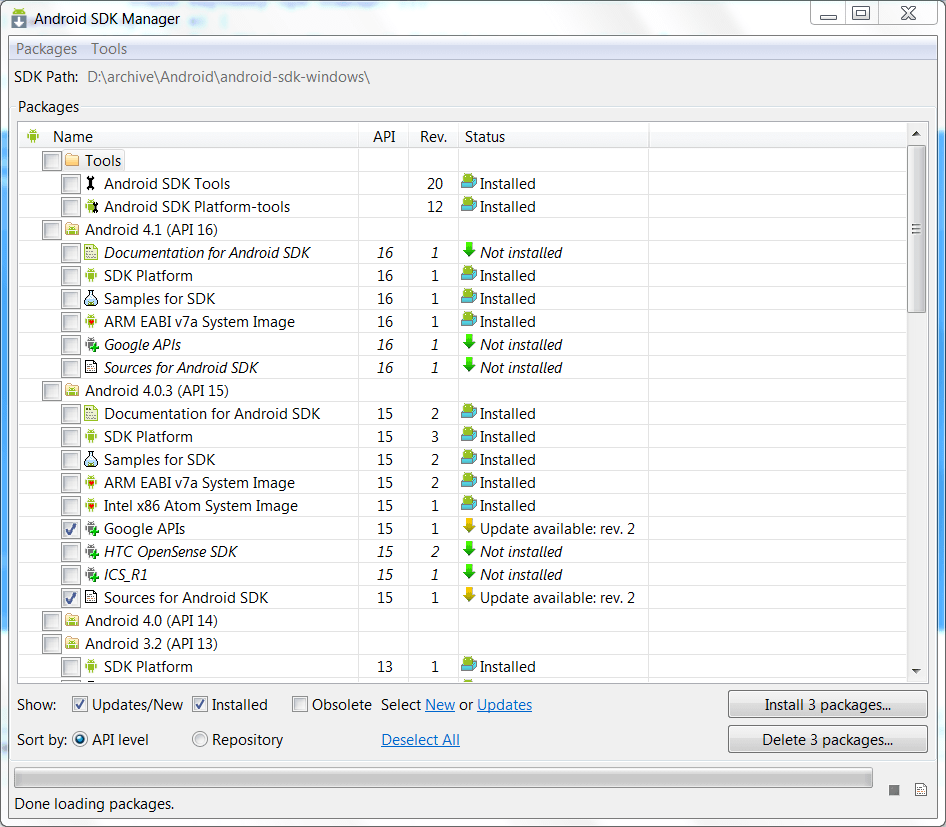
Task: Click the stop loading icon in the status bar
Action: point(894,790)
